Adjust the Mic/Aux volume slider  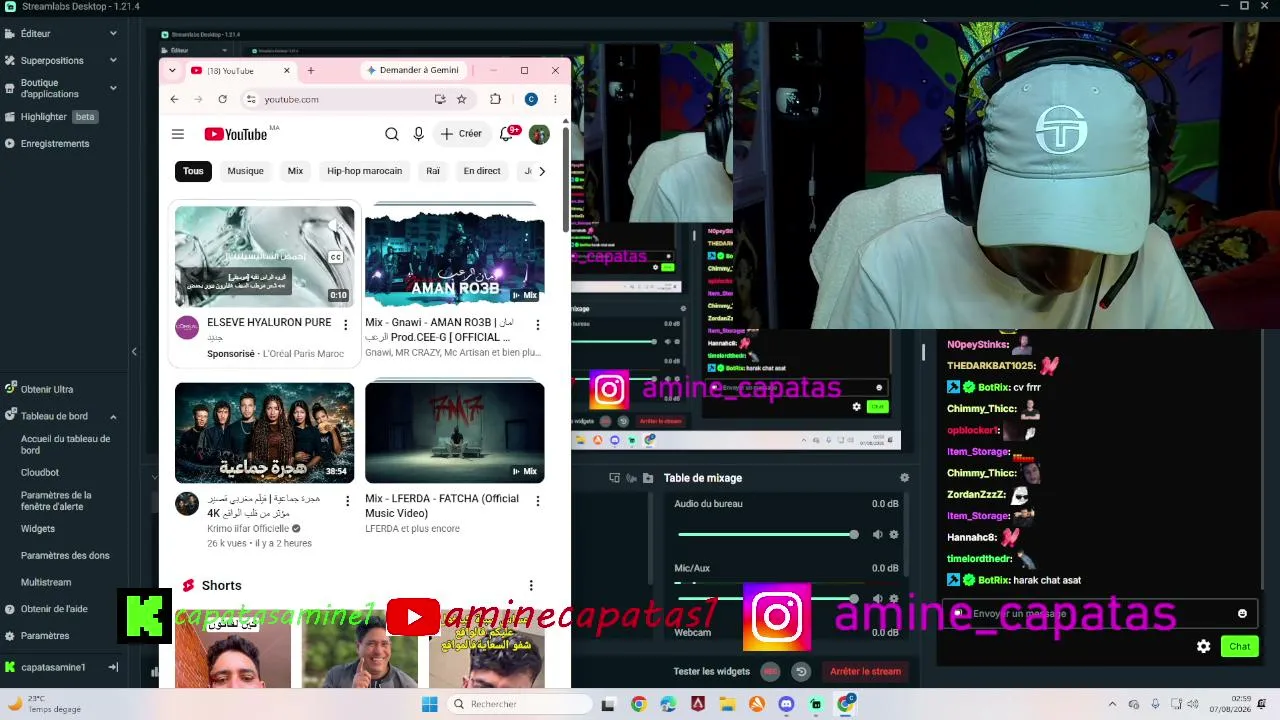coord(766,598)
